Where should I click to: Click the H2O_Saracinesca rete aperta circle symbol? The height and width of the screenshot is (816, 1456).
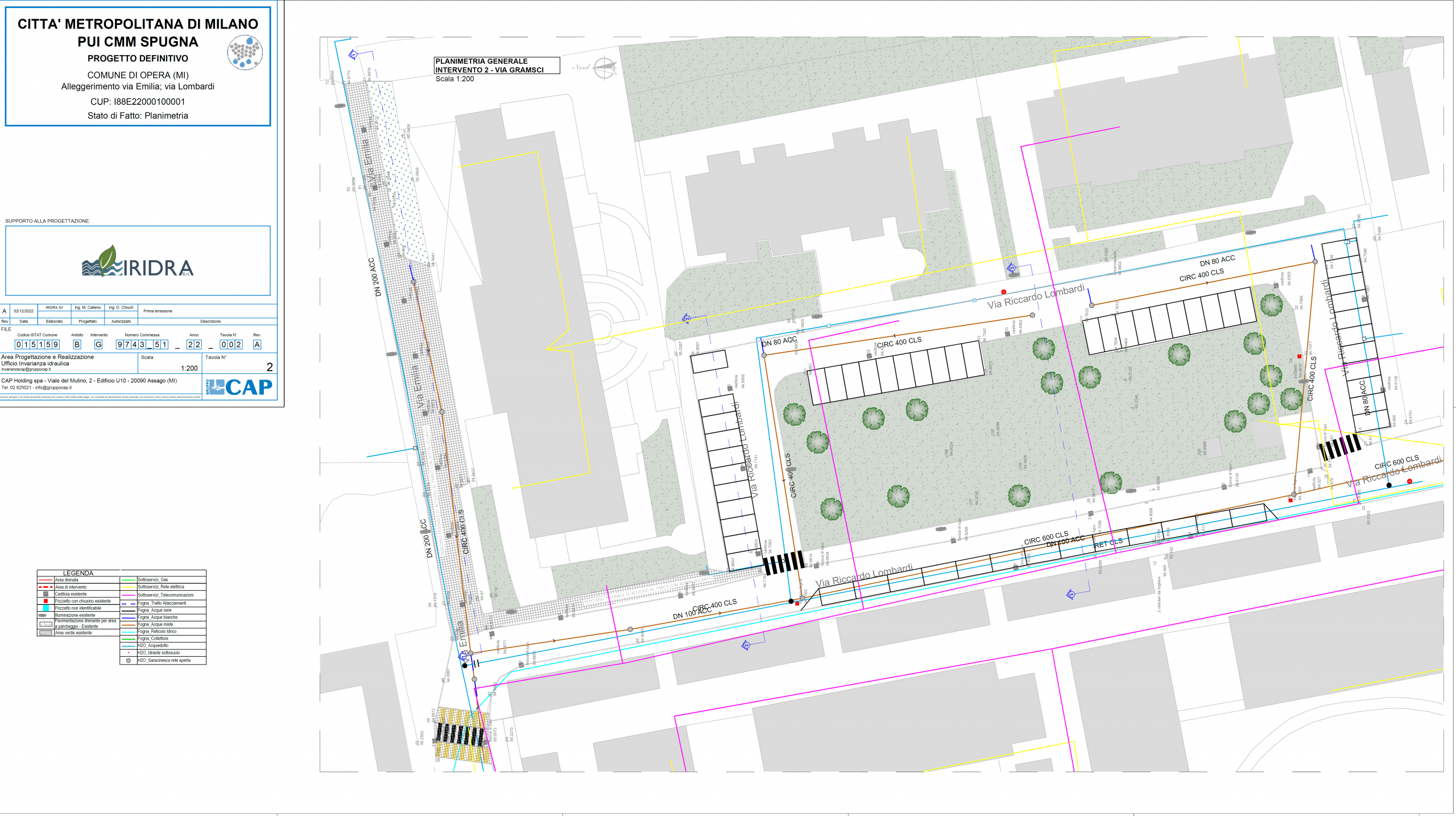tap(129, 661)
